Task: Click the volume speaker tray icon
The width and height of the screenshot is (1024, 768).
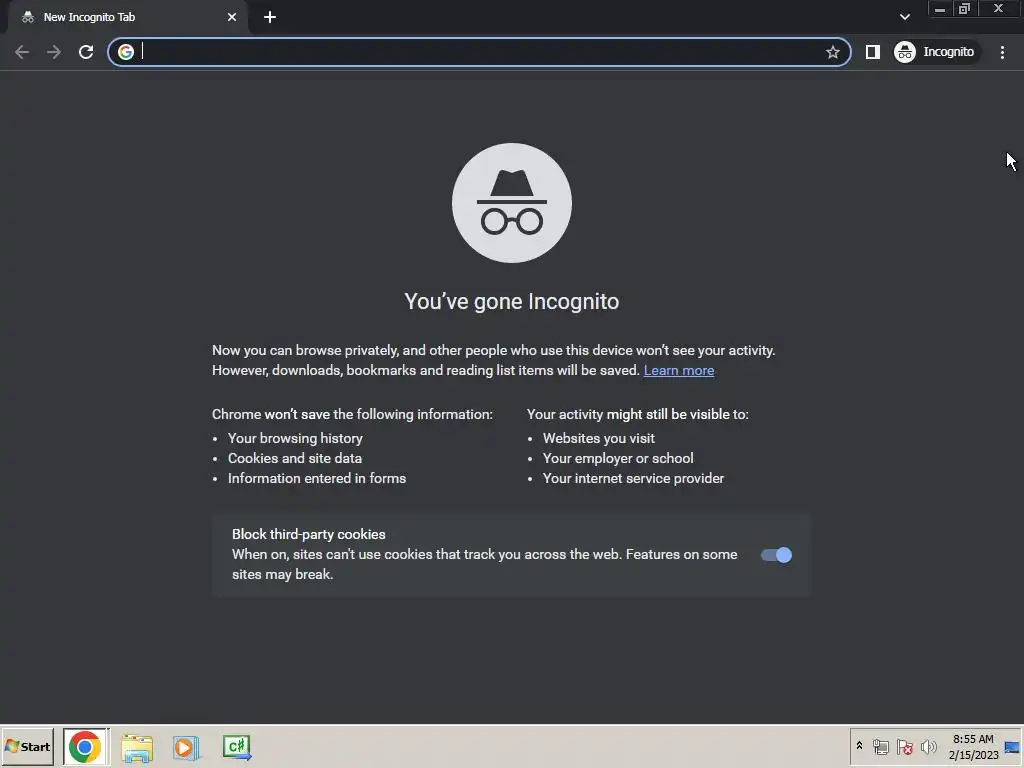Action: (x=928, y=747)
